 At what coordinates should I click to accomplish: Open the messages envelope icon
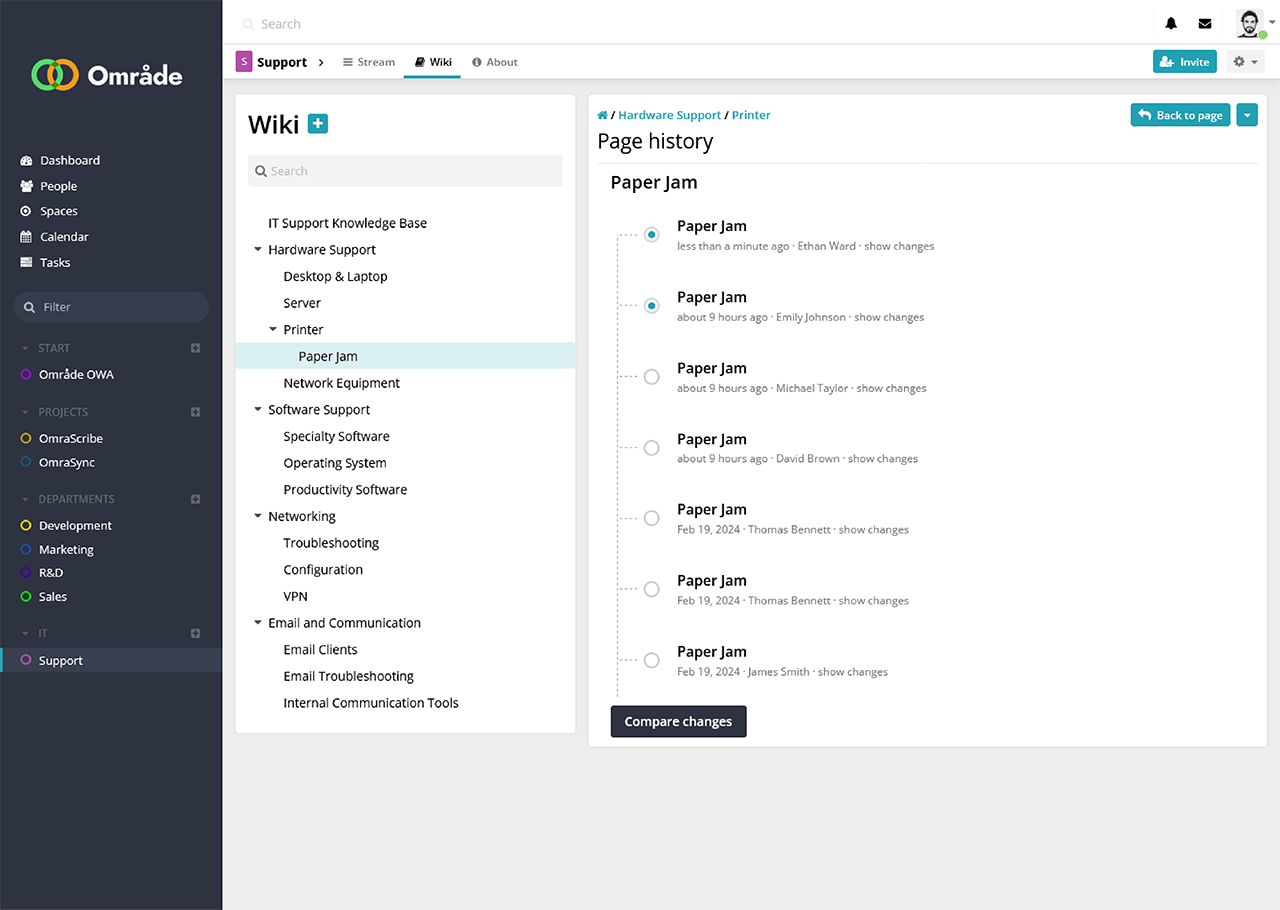pyautogui.click(x=1205, y=24)
